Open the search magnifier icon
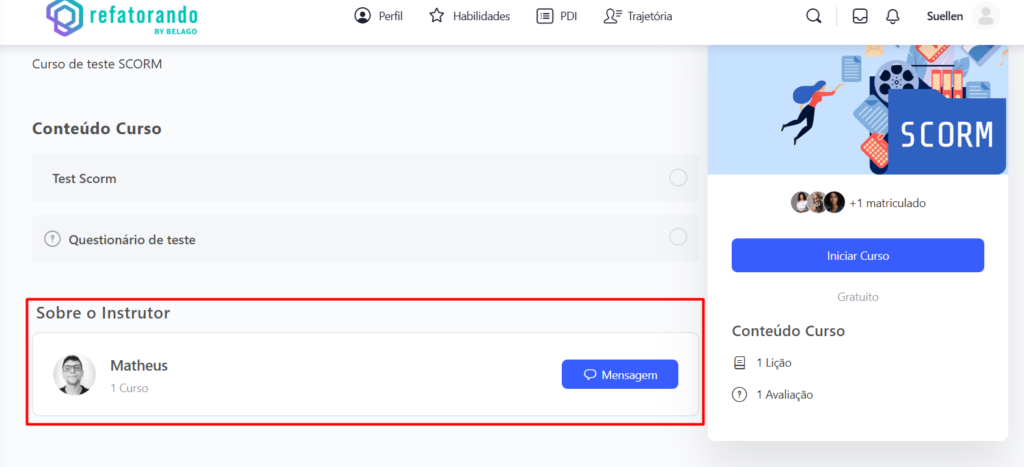1024x467 pixels. coord(814,16)
